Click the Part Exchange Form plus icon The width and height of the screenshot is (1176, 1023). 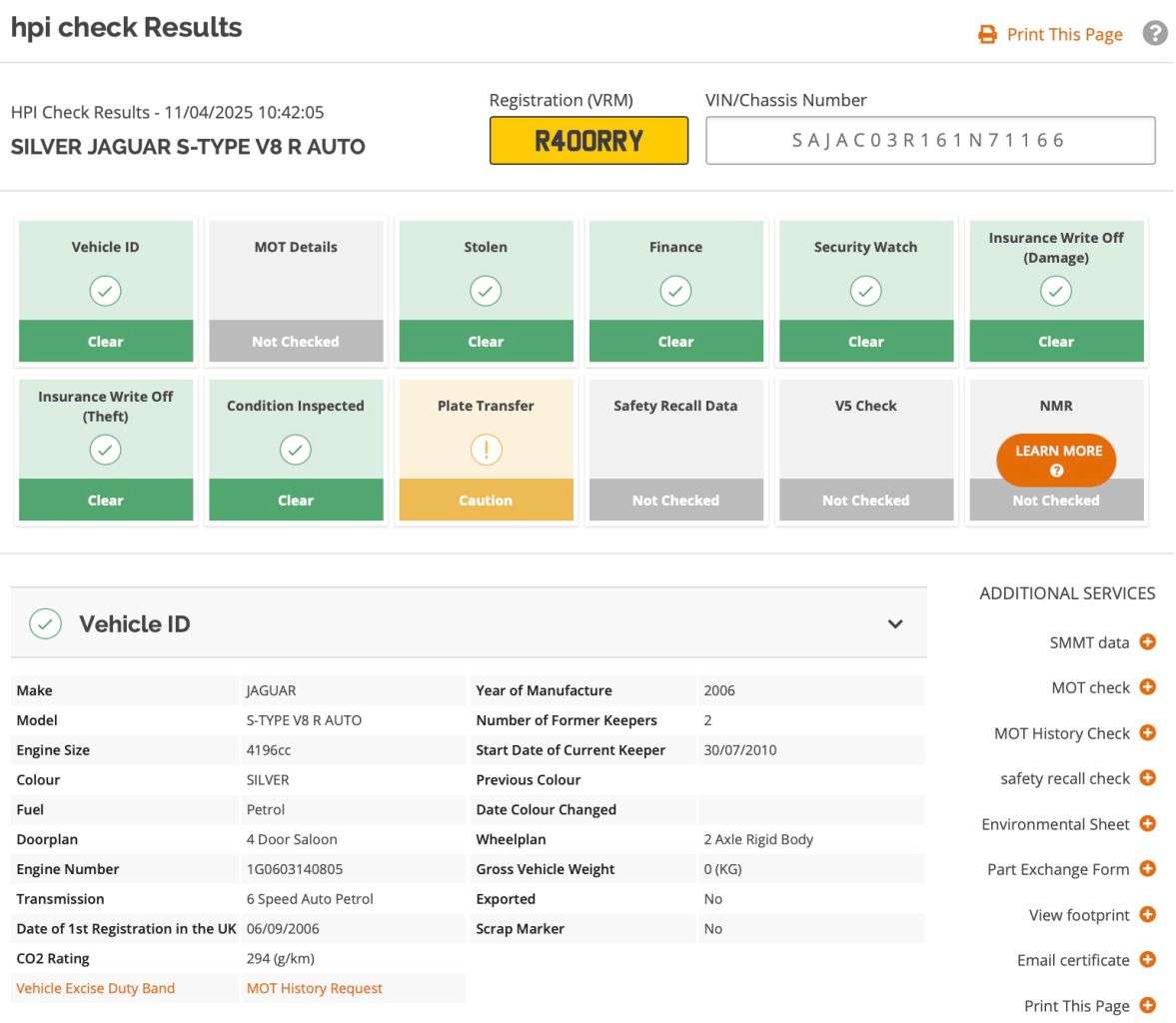(x=1148, y=869)
